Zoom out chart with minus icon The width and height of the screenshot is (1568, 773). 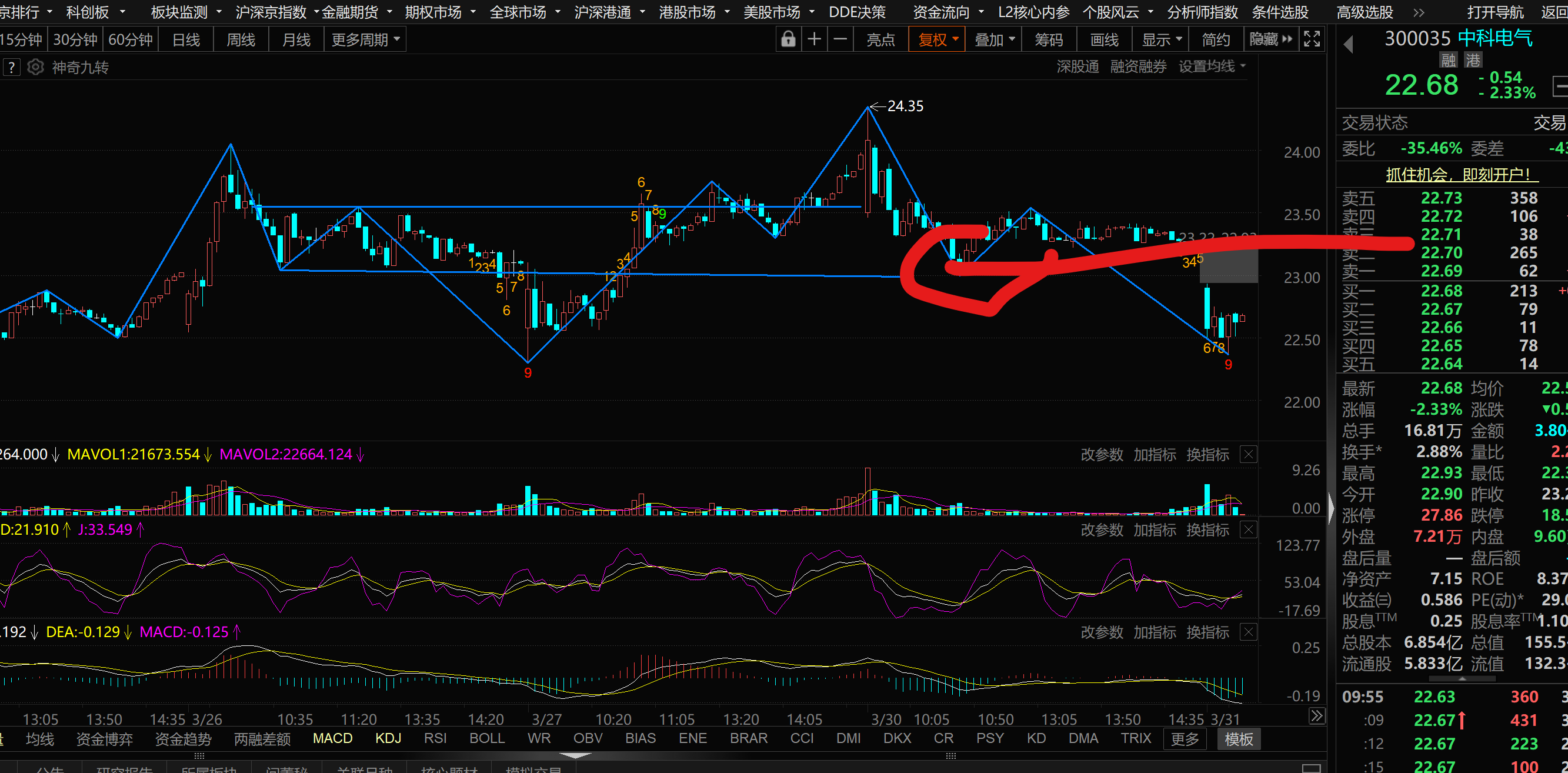point(840,39)
